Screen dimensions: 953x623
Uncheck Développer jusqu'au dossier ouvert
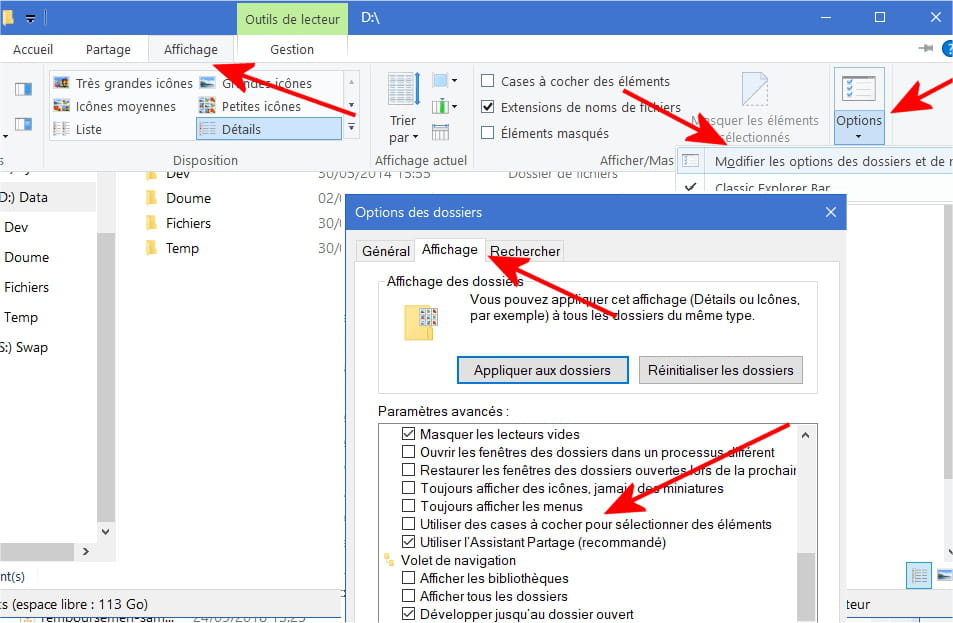[408, 614]
